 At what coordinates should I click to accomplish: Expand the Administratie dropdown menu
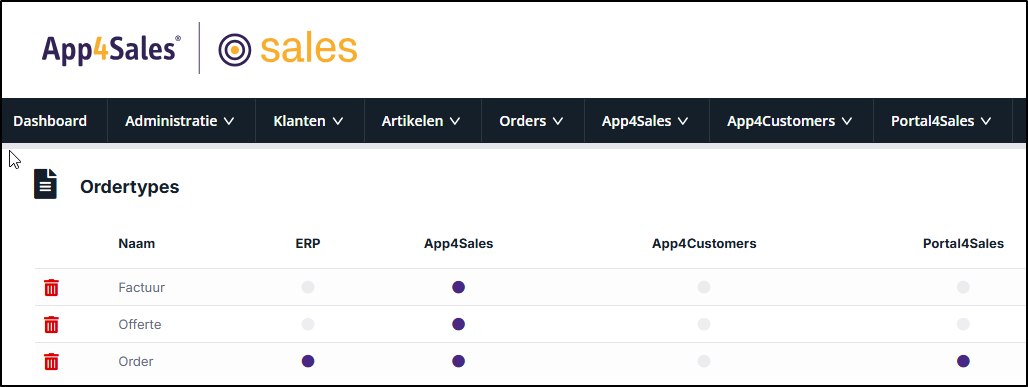pos(180,121)
